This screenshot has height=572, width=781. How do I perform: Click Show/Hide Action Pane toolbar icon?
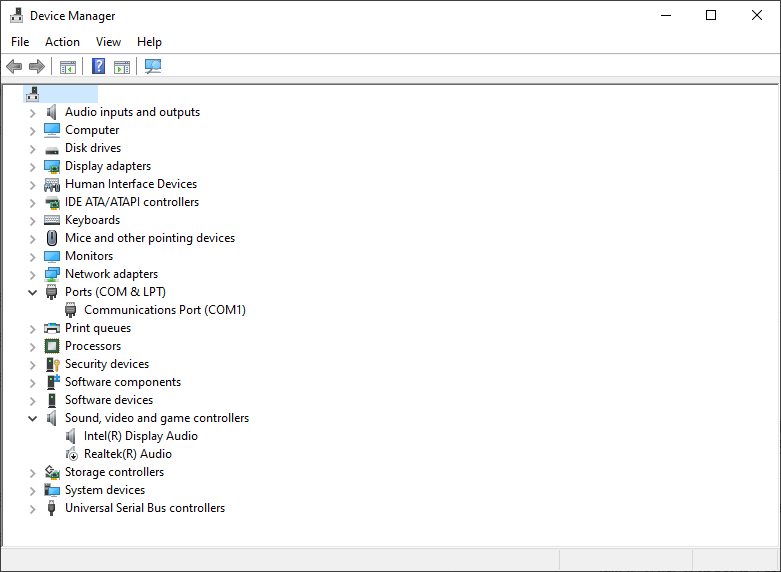pos(122,67)
